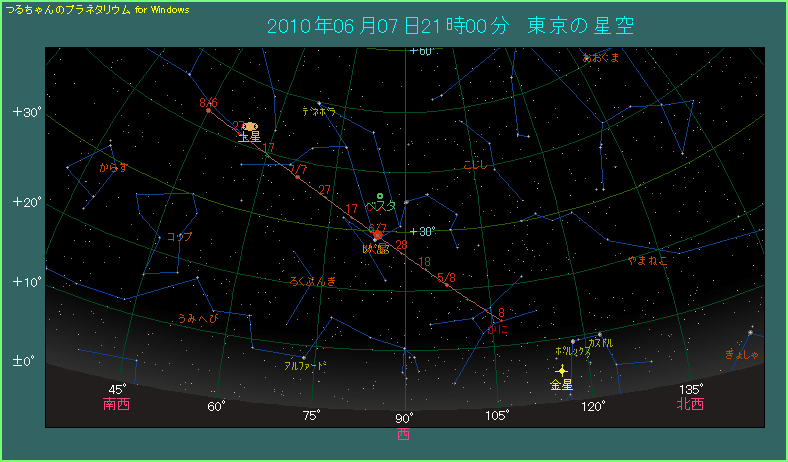Click the green Vesta asteroid marker

pyautogui.click(x=380, y=195)
